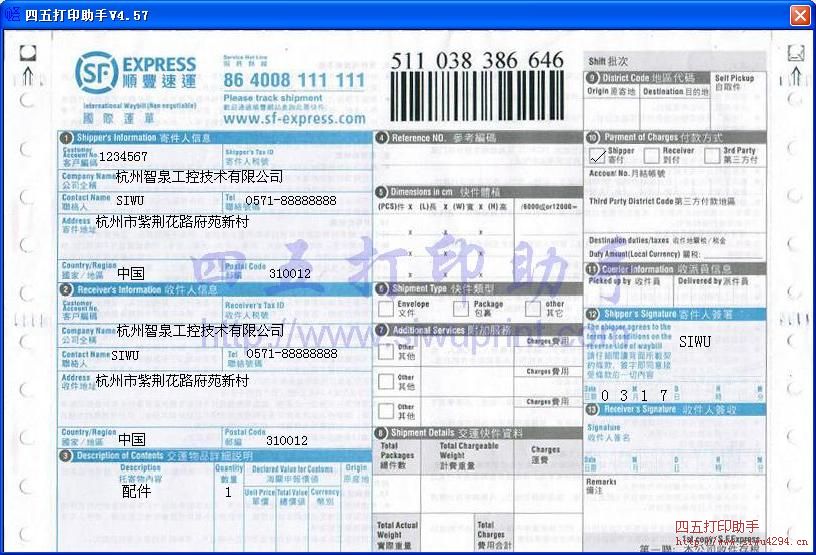Click the Shipment Type 快件类型 header
This screenshot has width=816, height=555.
click(x=478, y=288)
